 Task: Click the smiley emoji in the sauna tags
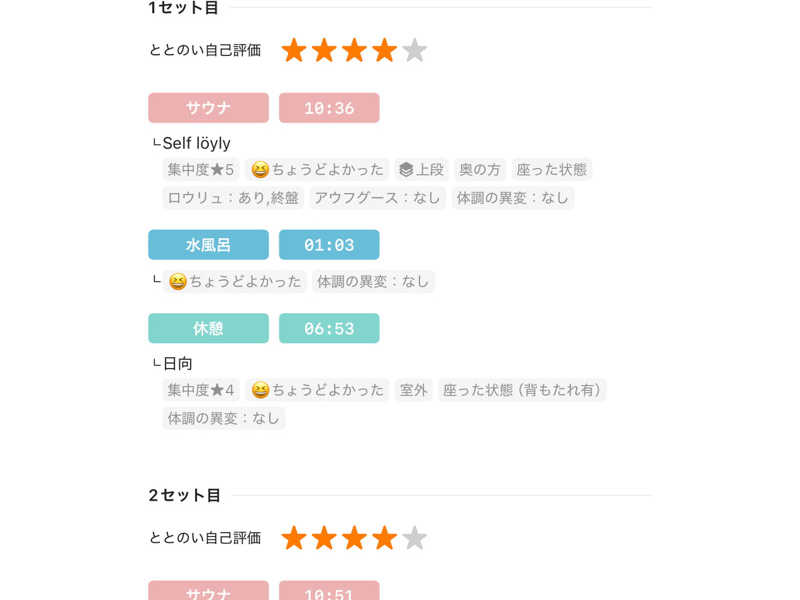pos(260,169)
